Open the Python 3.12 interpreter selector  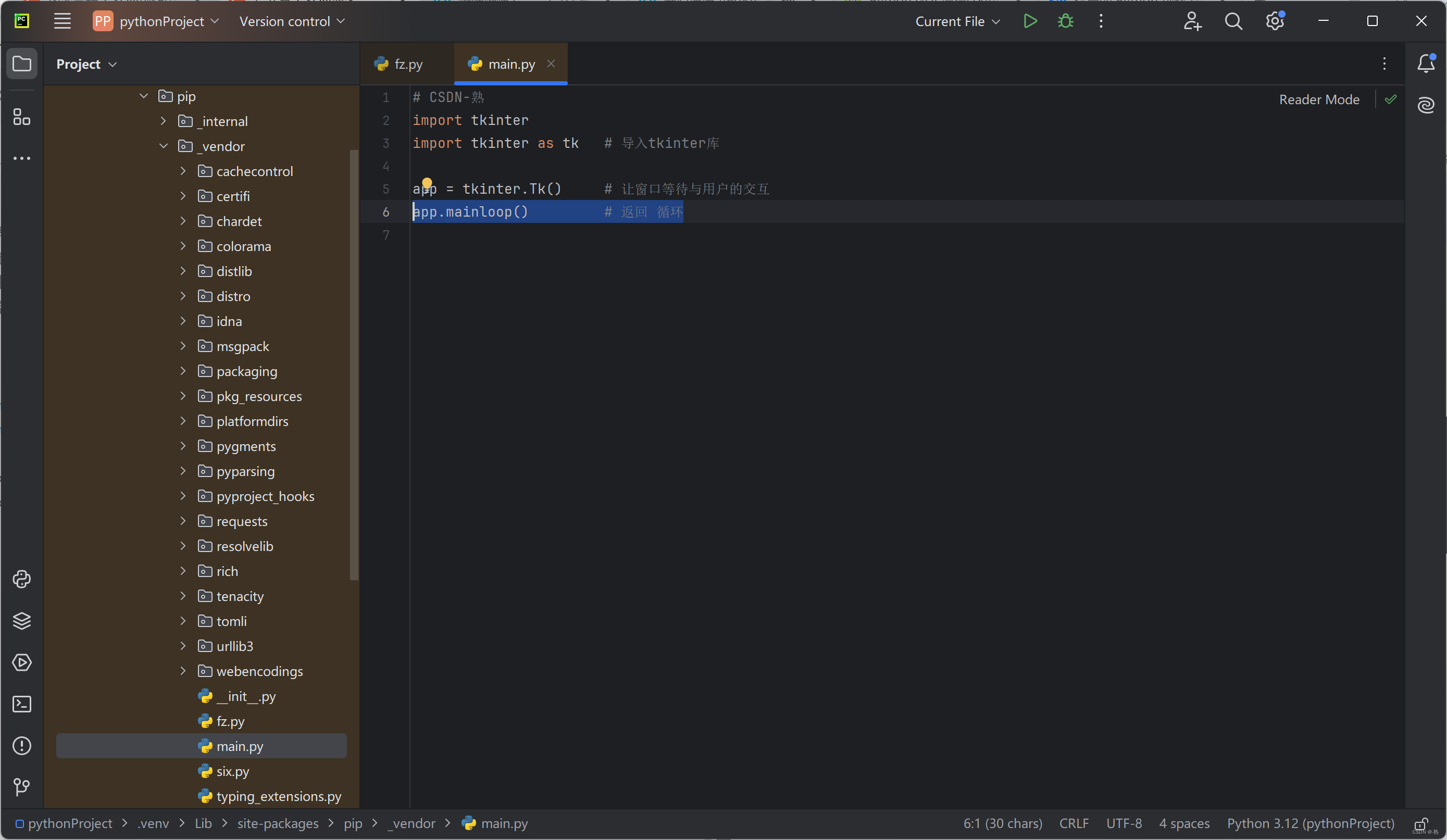1311,823
